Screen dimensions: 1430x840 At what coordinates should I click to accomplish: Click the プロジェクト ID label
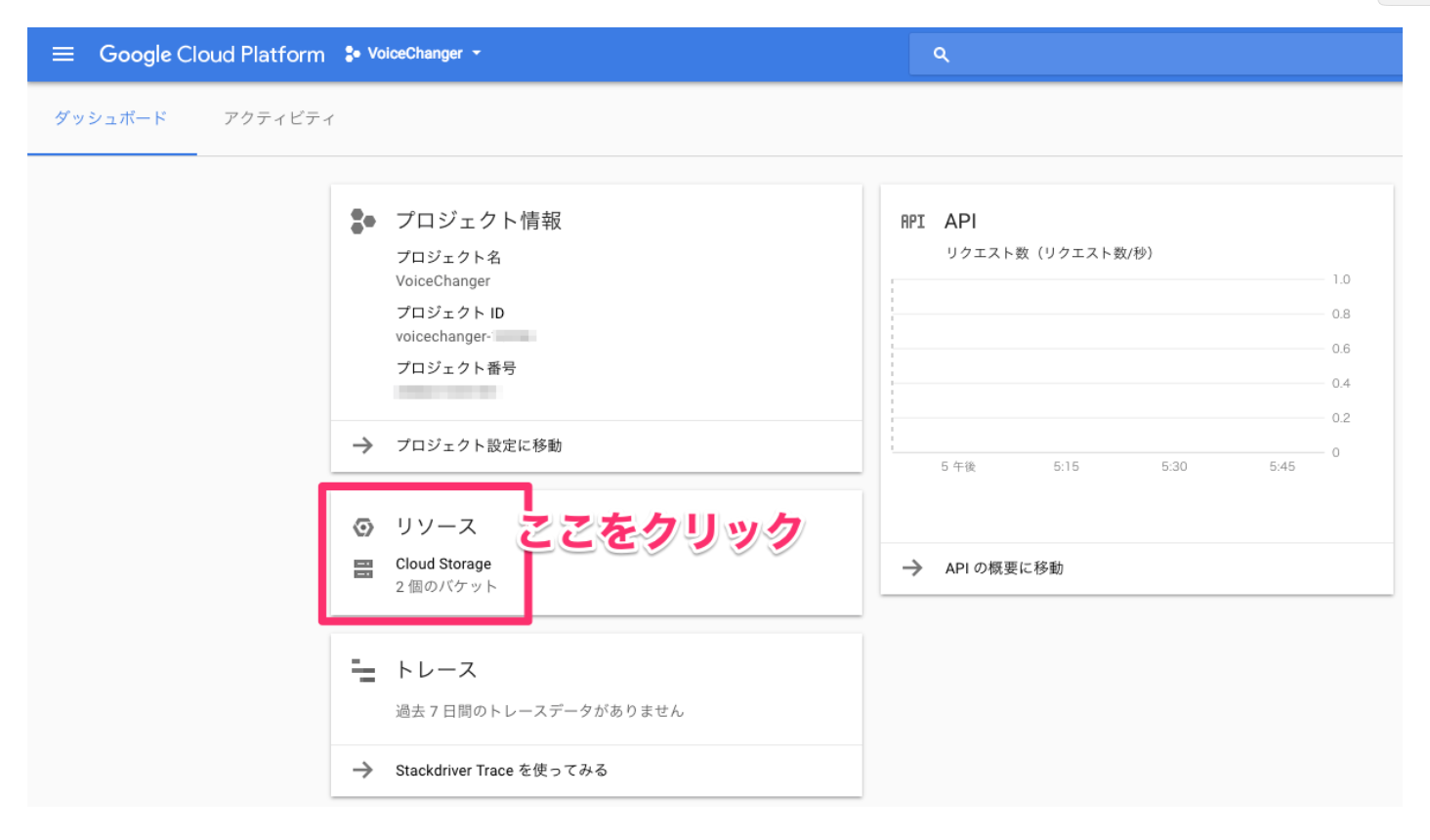point(450,313)
